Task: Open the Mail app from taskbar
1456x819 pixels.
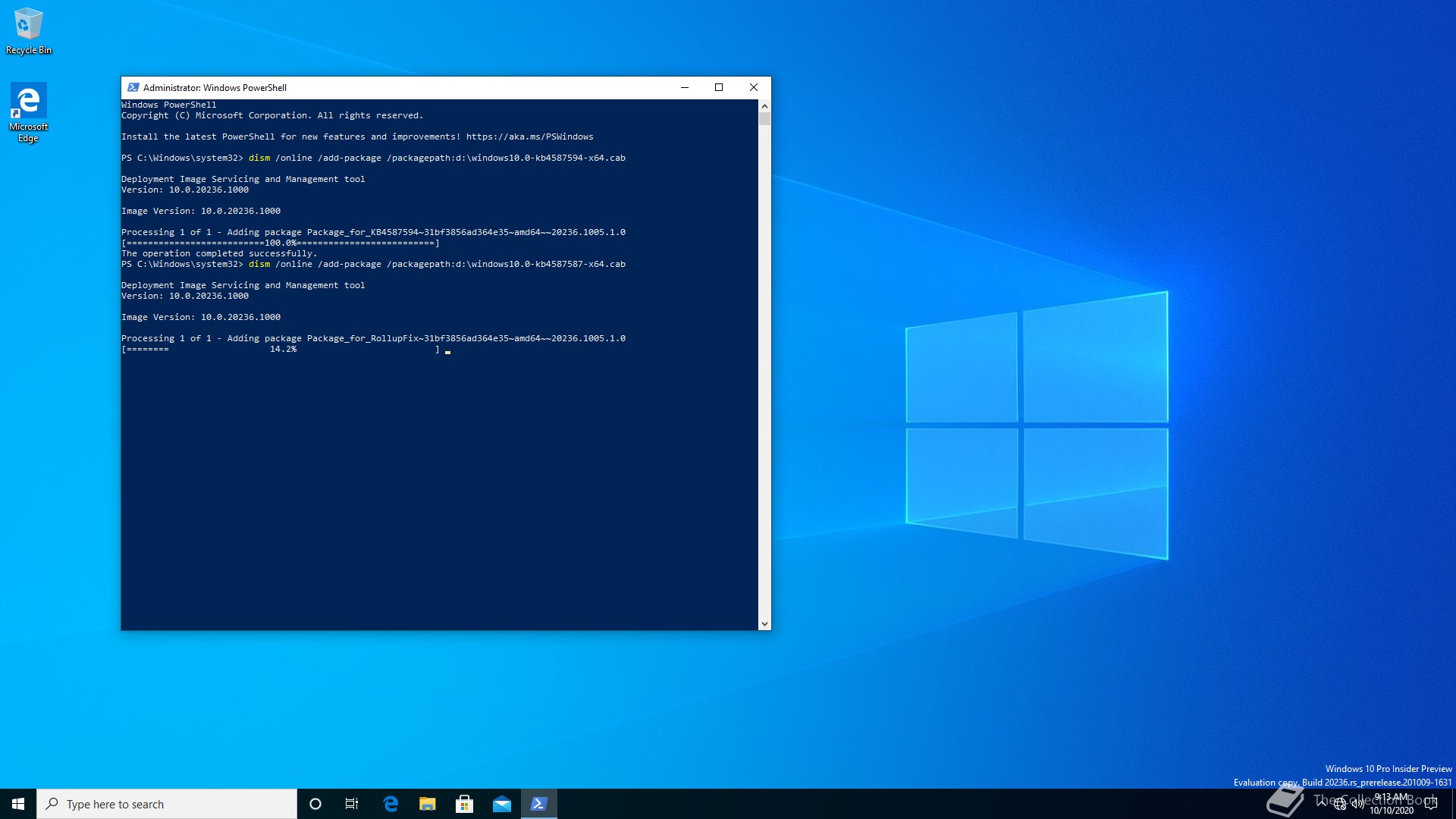Action: (502, 804)
